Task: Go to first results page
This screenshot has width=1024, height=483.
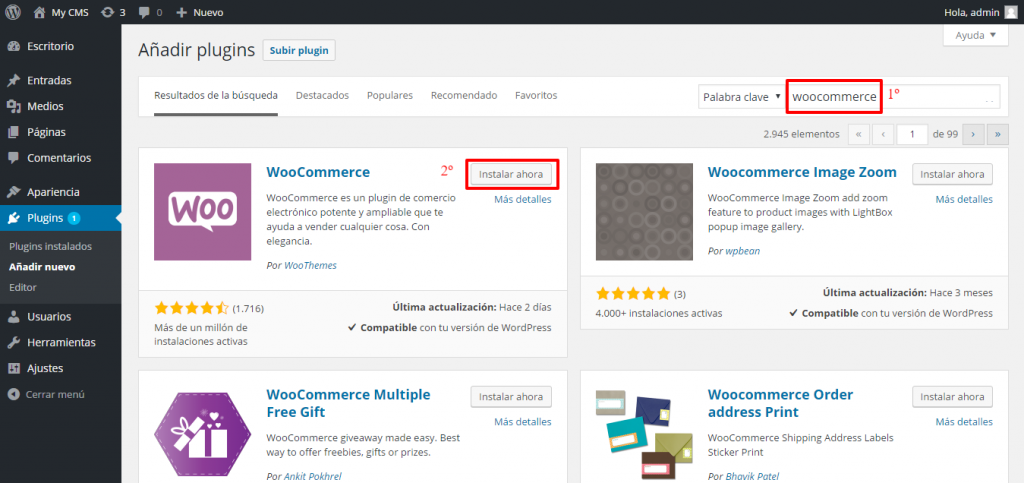Action: (x=858, y=134)
